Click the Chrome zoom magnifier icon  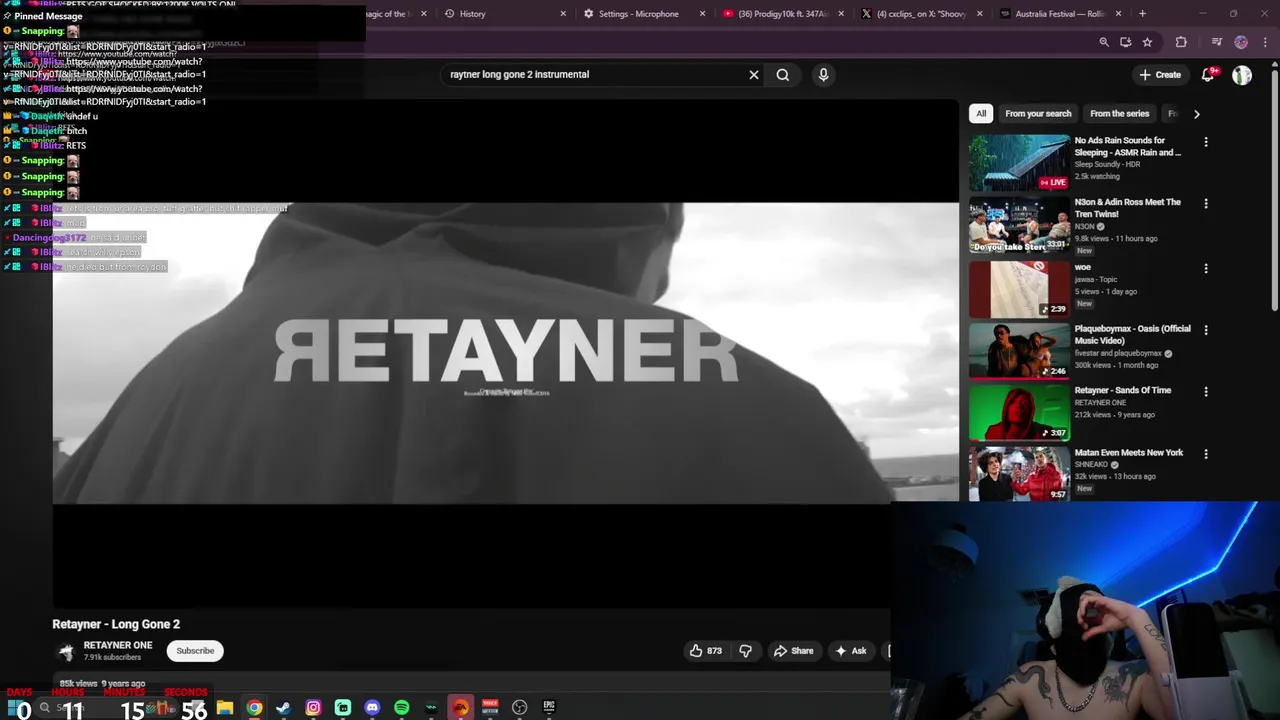pyautogui.click(x=1104, y=42)
